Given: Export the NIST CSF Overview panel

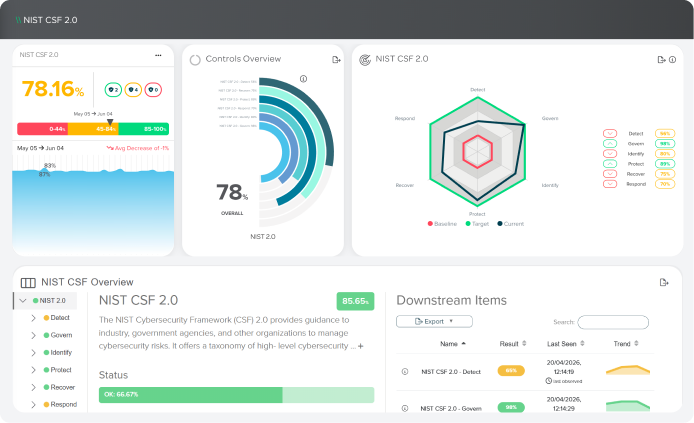Looking at the screenshot, I should 664,282.
